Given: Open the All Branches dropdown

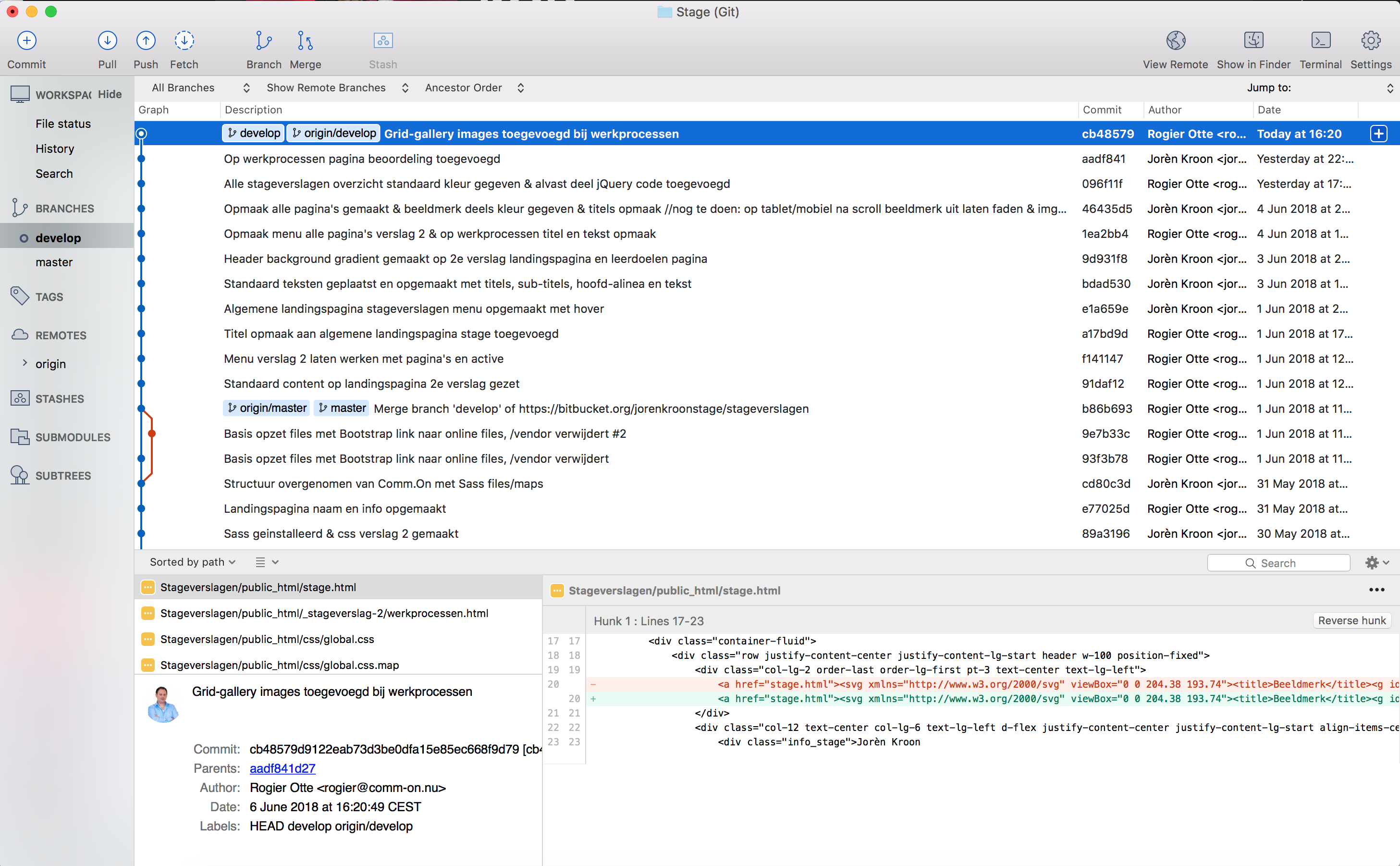Looking at the screenshot, I should coord(200,87).
